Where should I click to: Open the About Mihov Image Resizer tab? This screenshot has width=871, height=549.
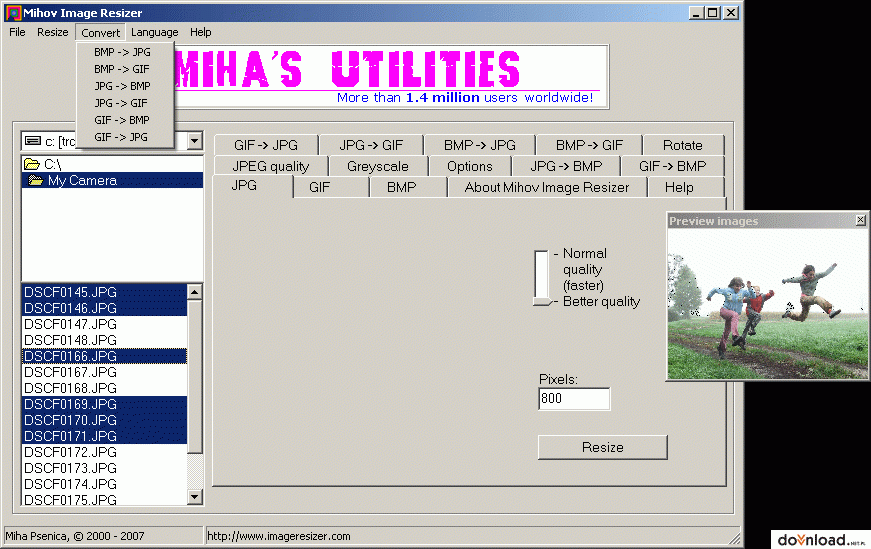547,187
